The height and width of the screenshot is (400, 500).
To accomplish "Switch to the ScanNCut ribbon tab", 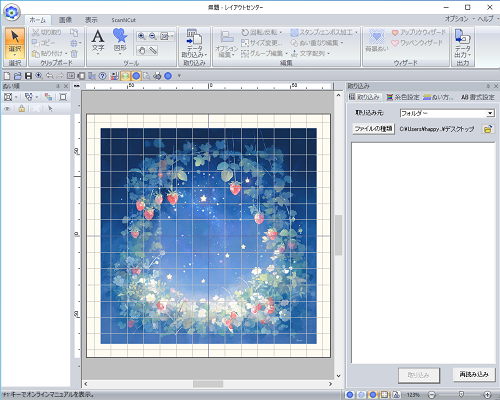I will pos(123,20).
